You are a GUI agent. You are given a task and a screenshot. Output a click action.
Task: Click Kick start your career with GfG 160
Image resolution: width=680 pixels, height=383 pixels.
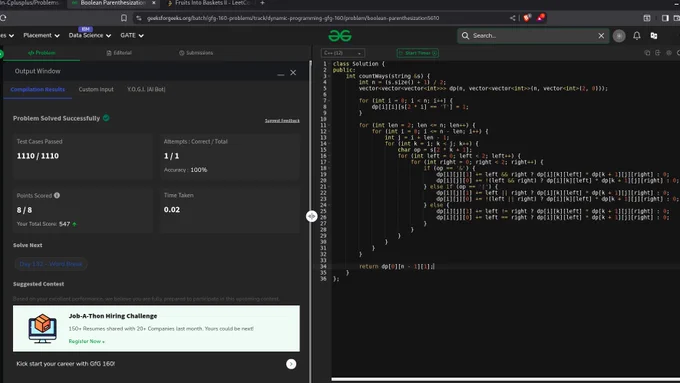tap(65, 364)
